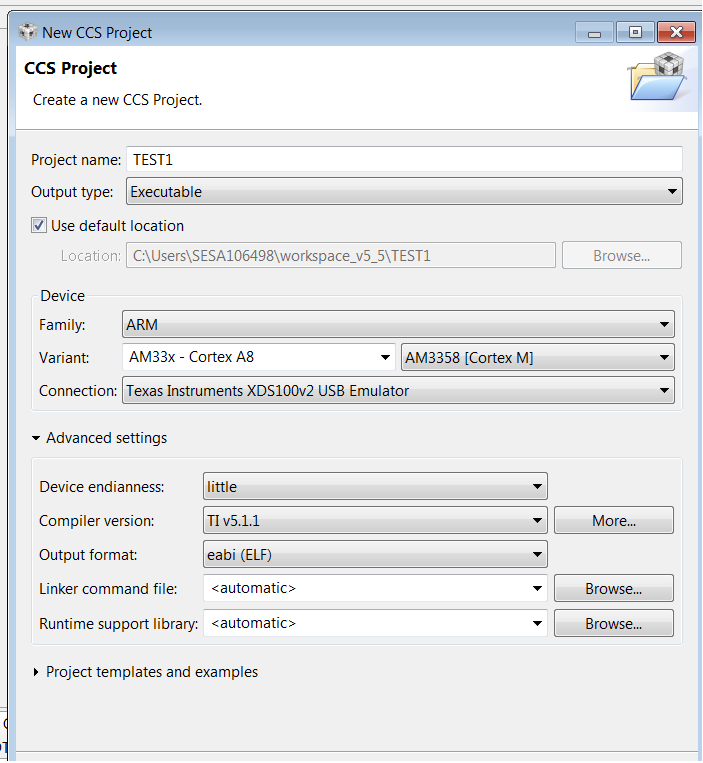Click the CCS cube icon in title bar
The image size is (703, 763).
(28, 32)
